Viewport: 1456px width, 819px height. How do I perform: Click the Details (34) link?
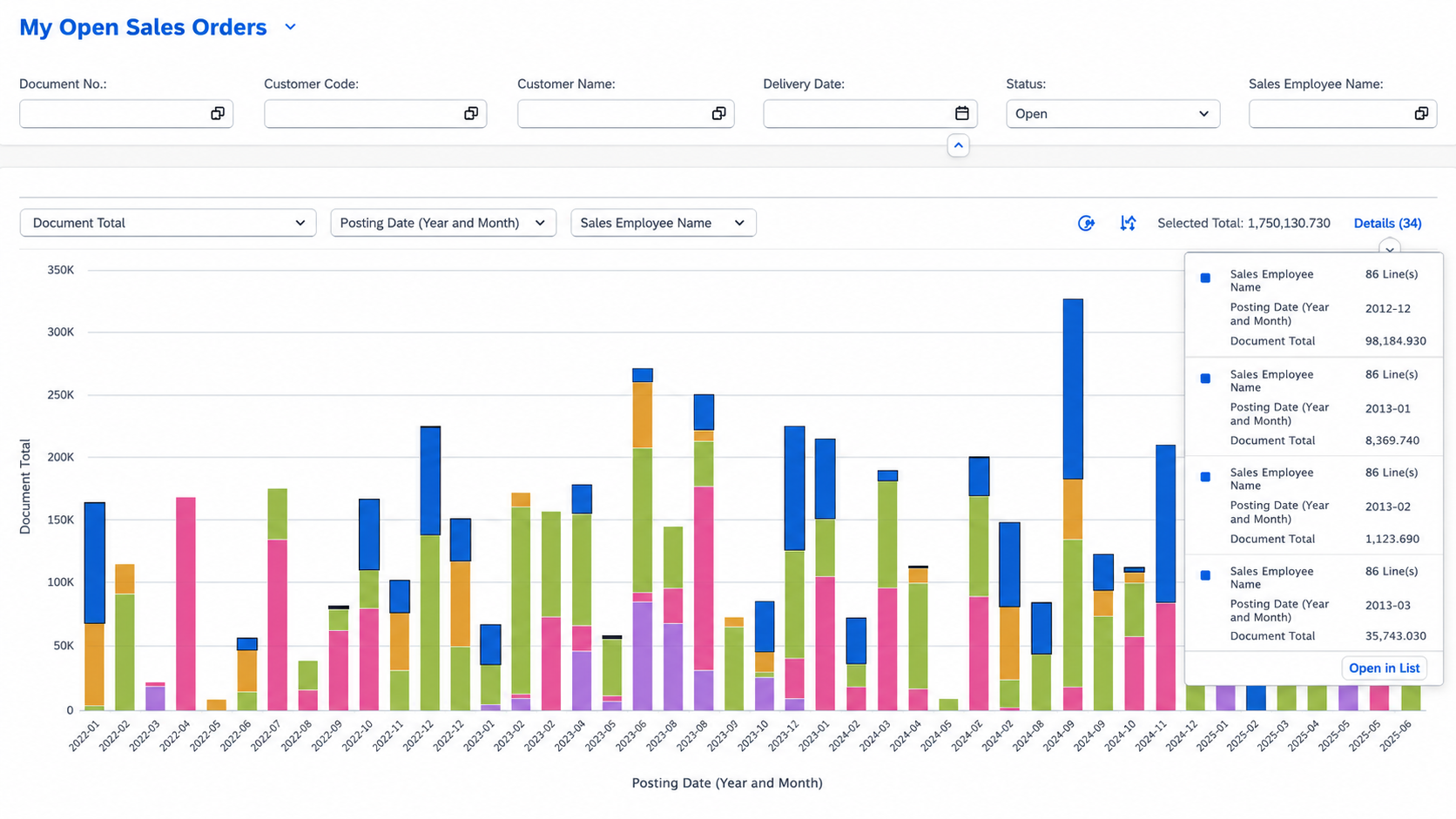coord(1387,224)
